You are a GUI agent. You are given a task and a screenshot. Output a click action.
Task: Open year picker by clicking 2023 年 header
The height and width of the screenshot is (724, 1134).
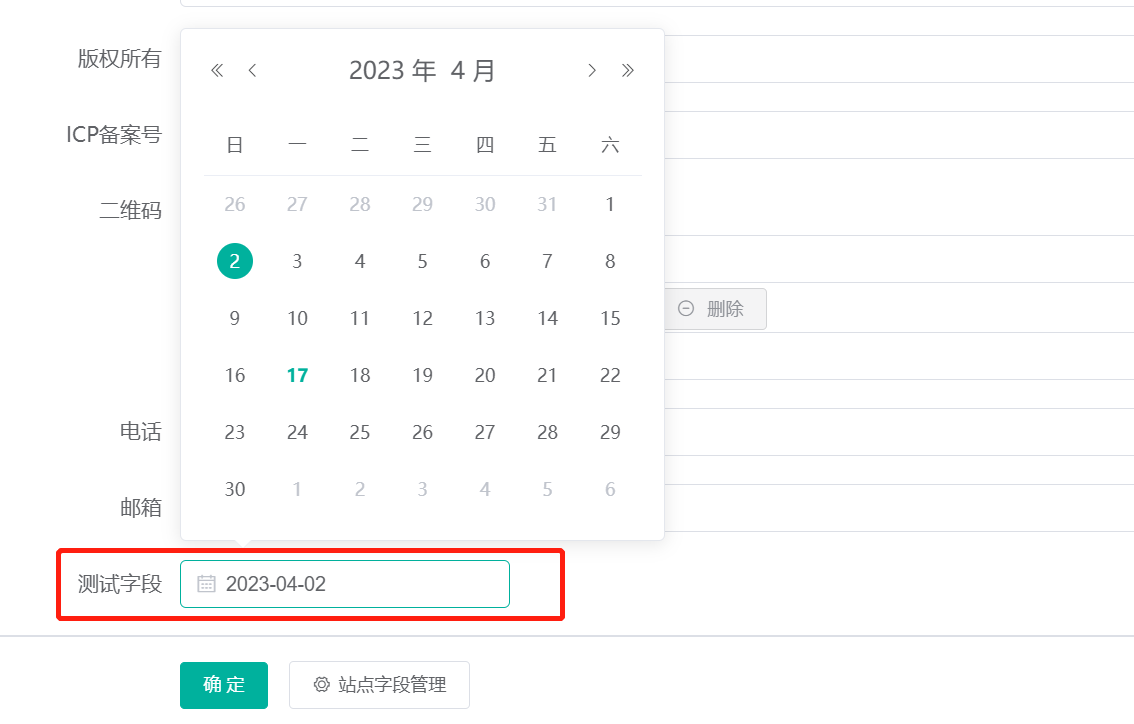393,70
